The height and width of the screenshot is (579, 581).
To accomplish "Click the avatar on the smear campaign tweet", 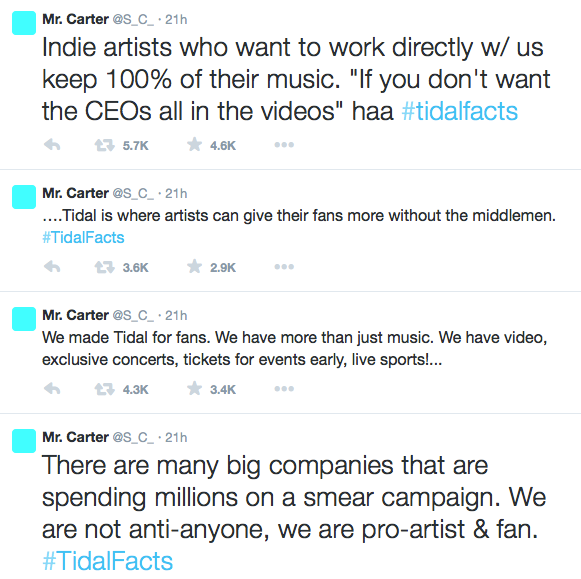I will point(24,441).
